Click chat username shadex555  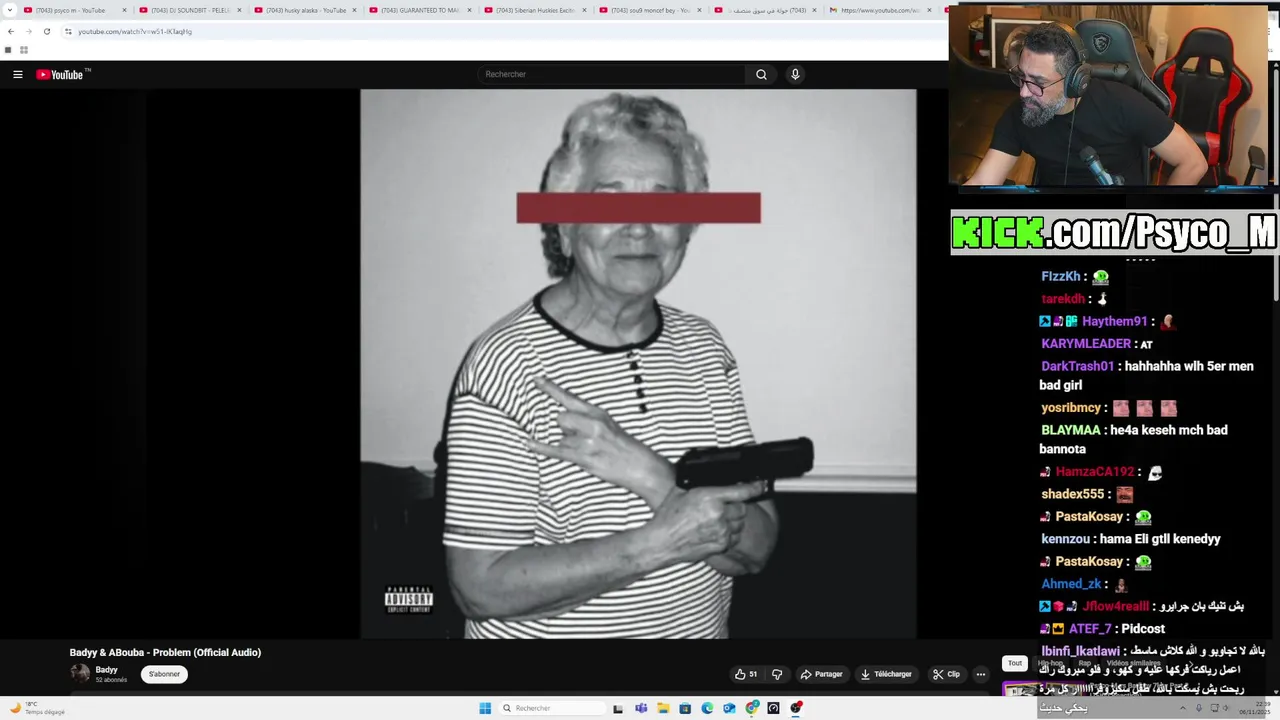(1073, 494)
